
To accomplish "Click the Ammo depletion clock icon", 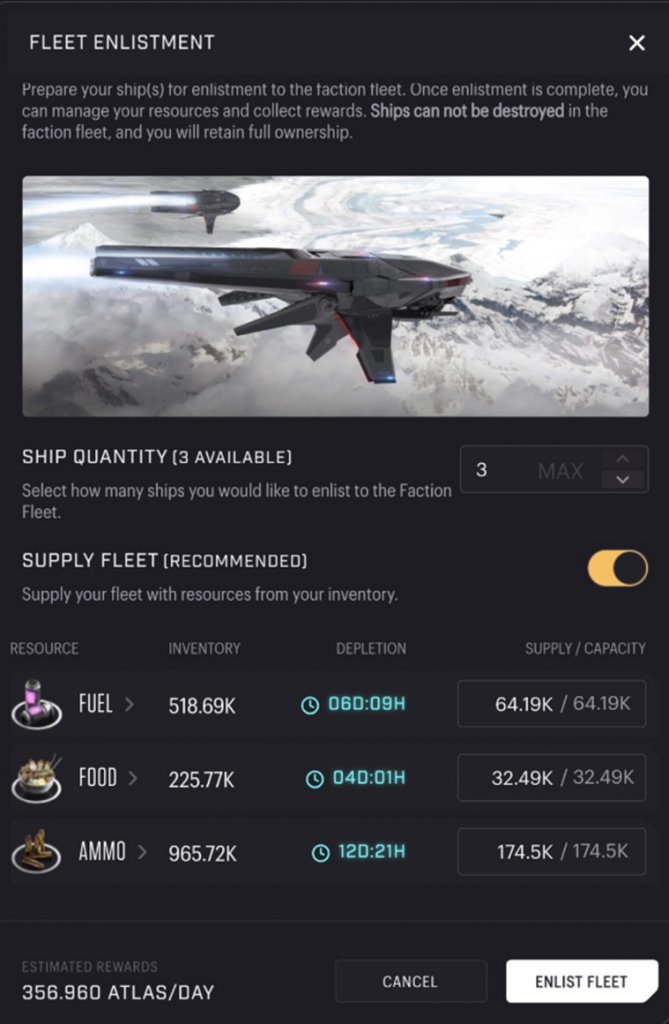I will pyautogui.click(x=320, y=853).
